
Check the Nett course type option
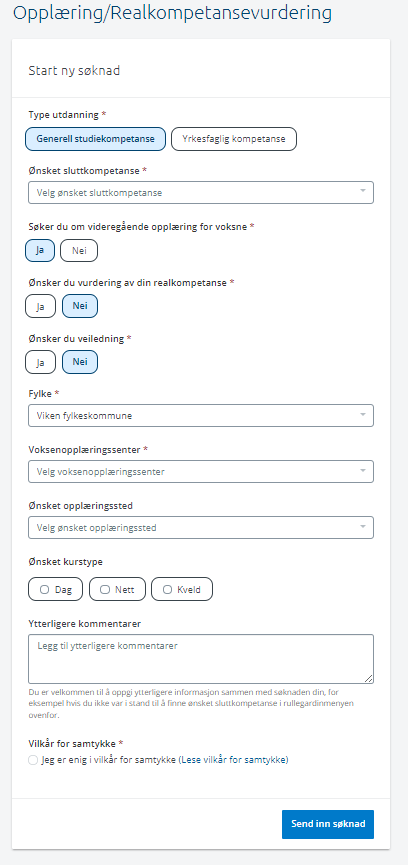coord(117,589)
